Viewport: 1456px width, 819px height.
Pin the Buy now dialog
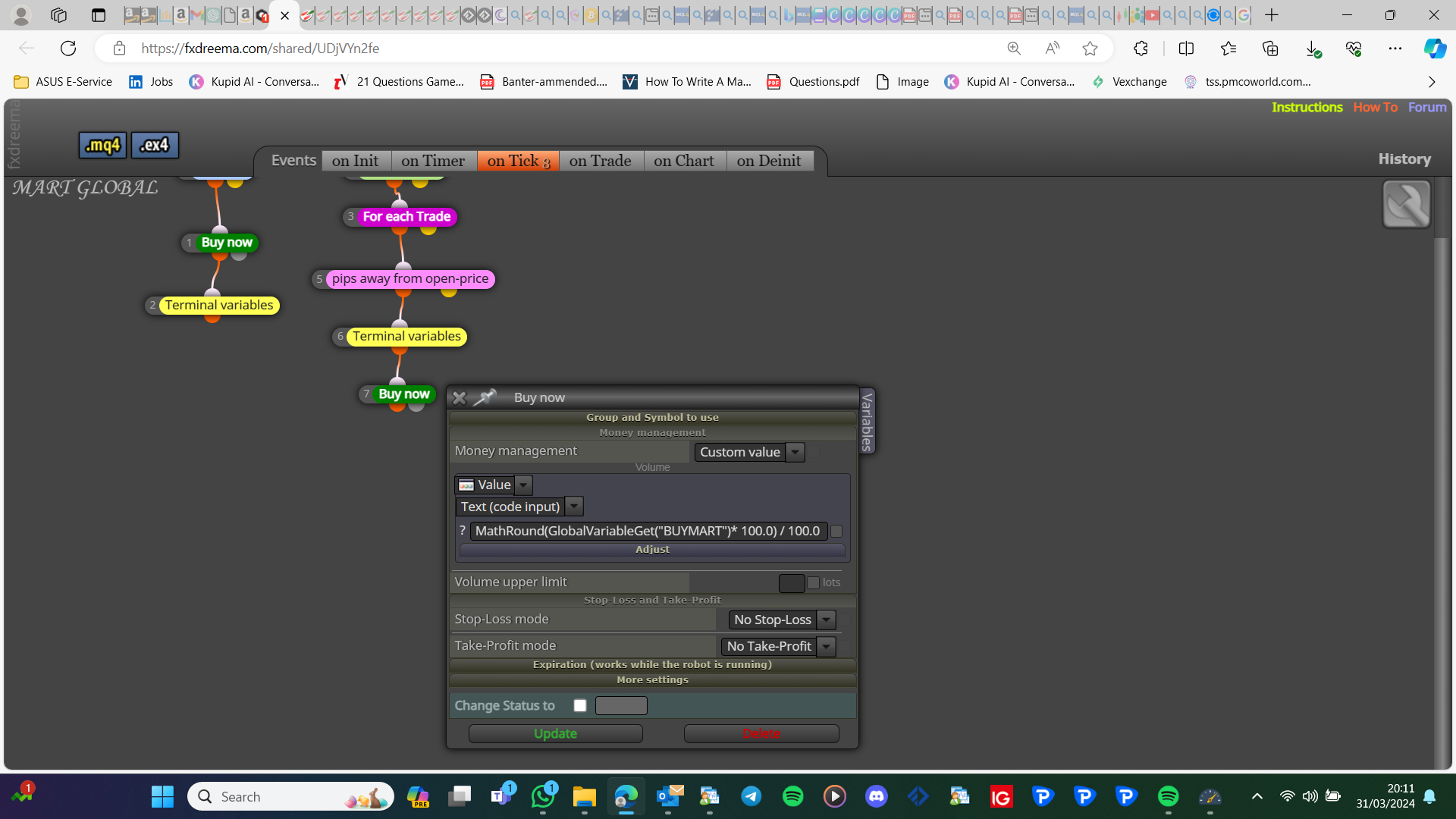point(485,397)
